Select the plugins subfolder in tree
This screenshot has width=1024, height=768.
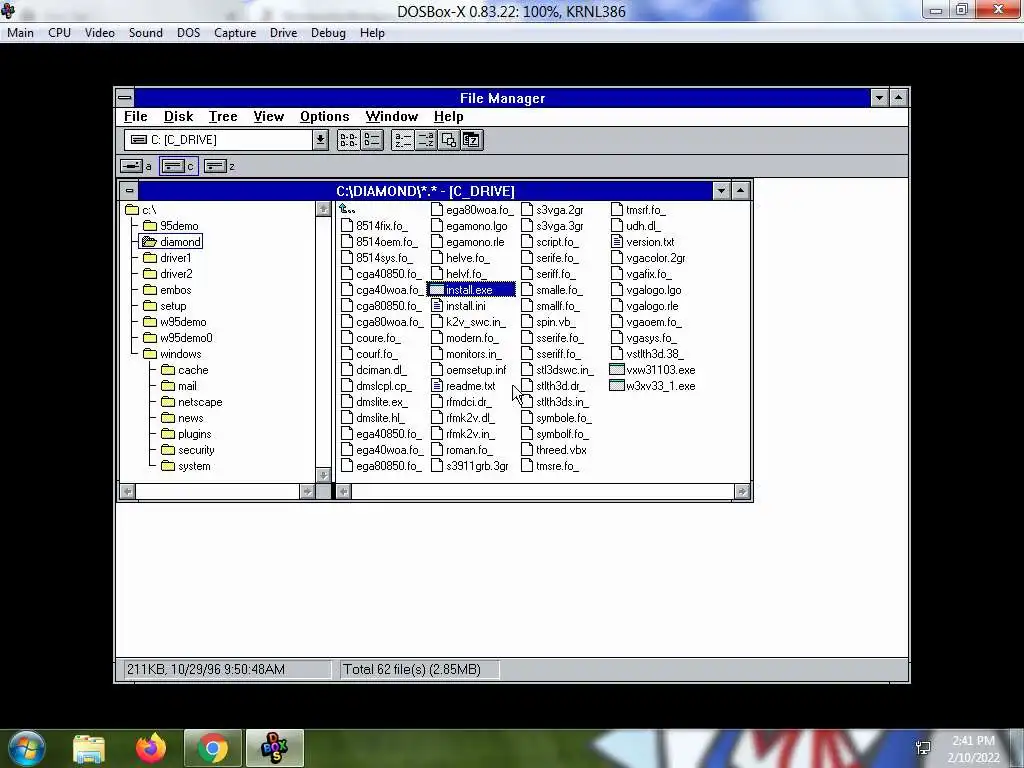(x=186, y=434)
